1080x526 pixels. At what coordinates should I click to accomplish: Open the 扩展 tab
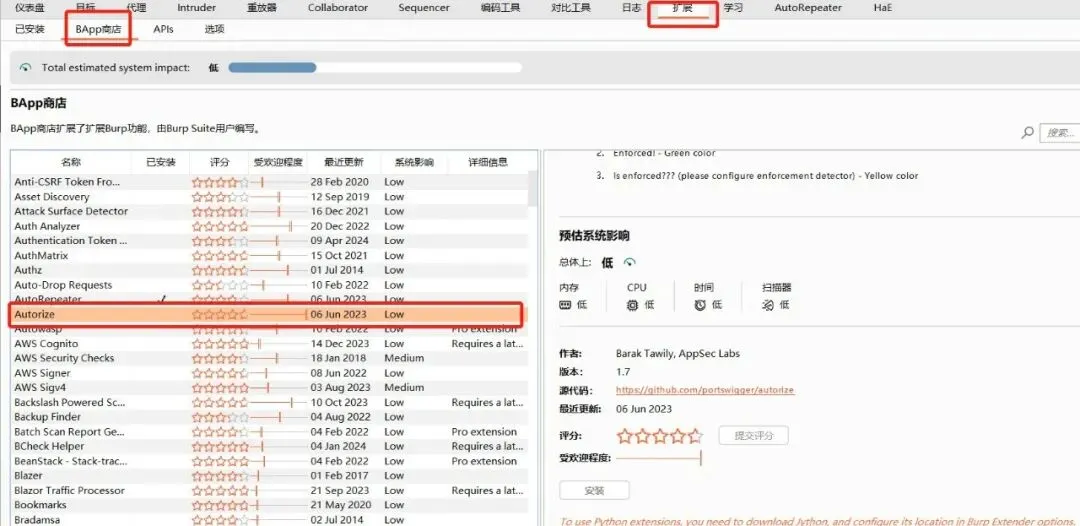[682, 8]
